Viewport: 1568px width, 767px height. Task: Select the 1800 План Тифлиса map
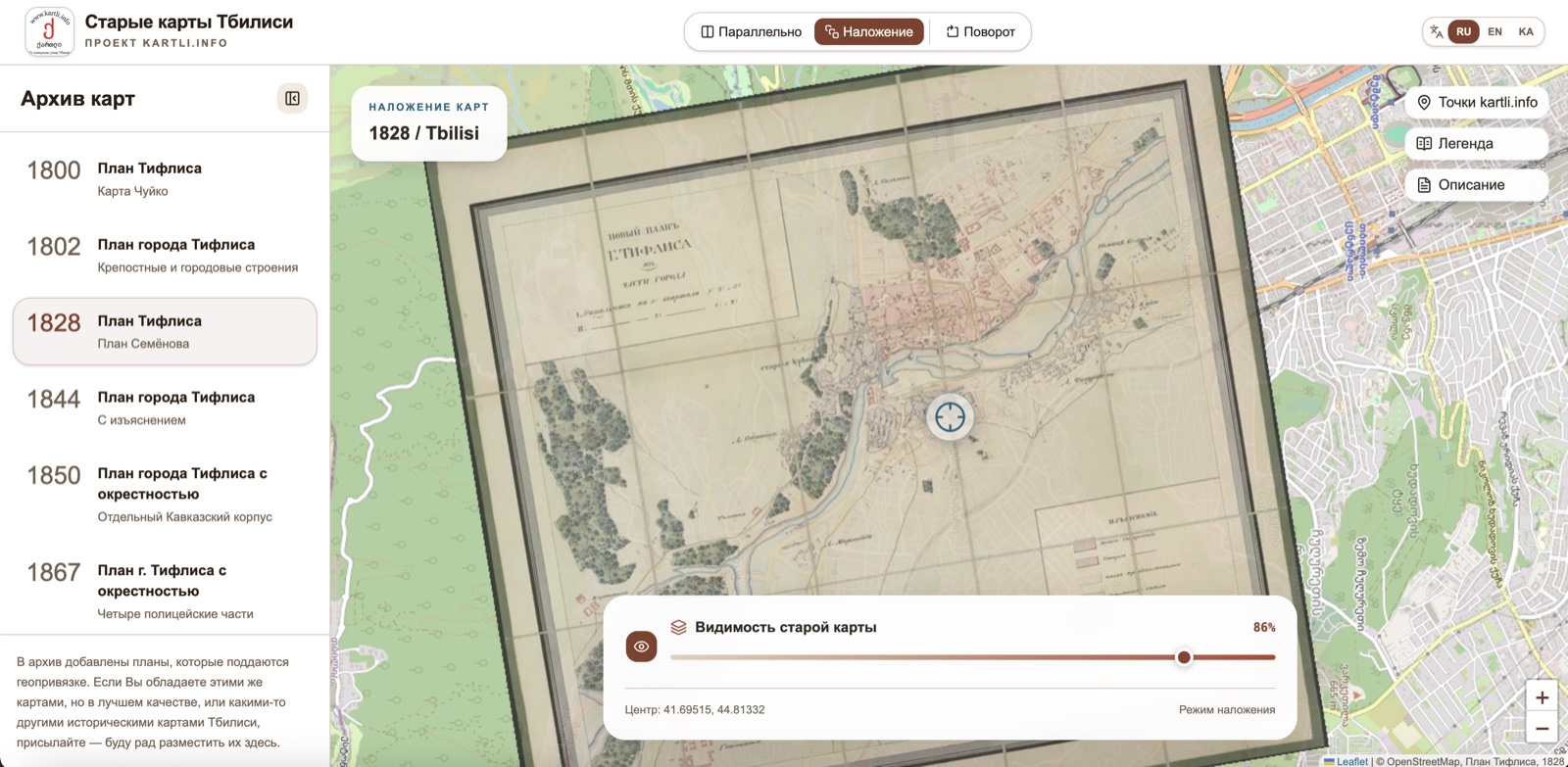(165, 178)
